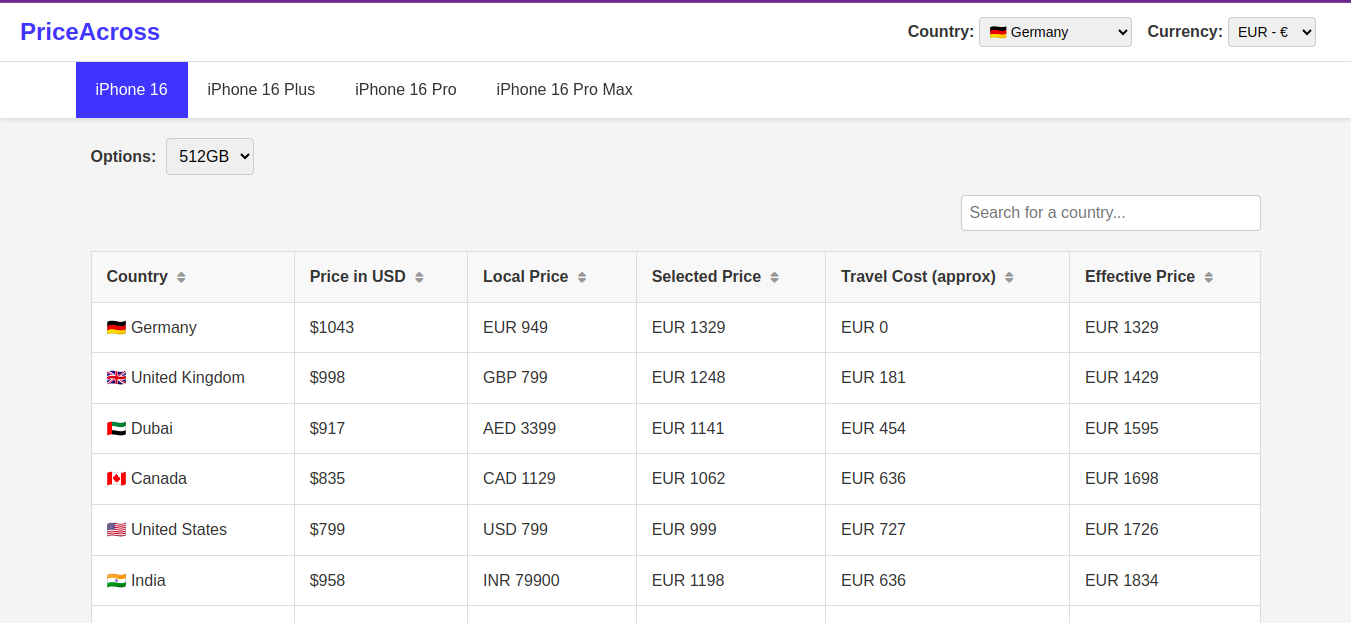The image size is (1351, 623).
Task: Click the EUR 727 travel cost cell
Action: click(x=948, y=530)
